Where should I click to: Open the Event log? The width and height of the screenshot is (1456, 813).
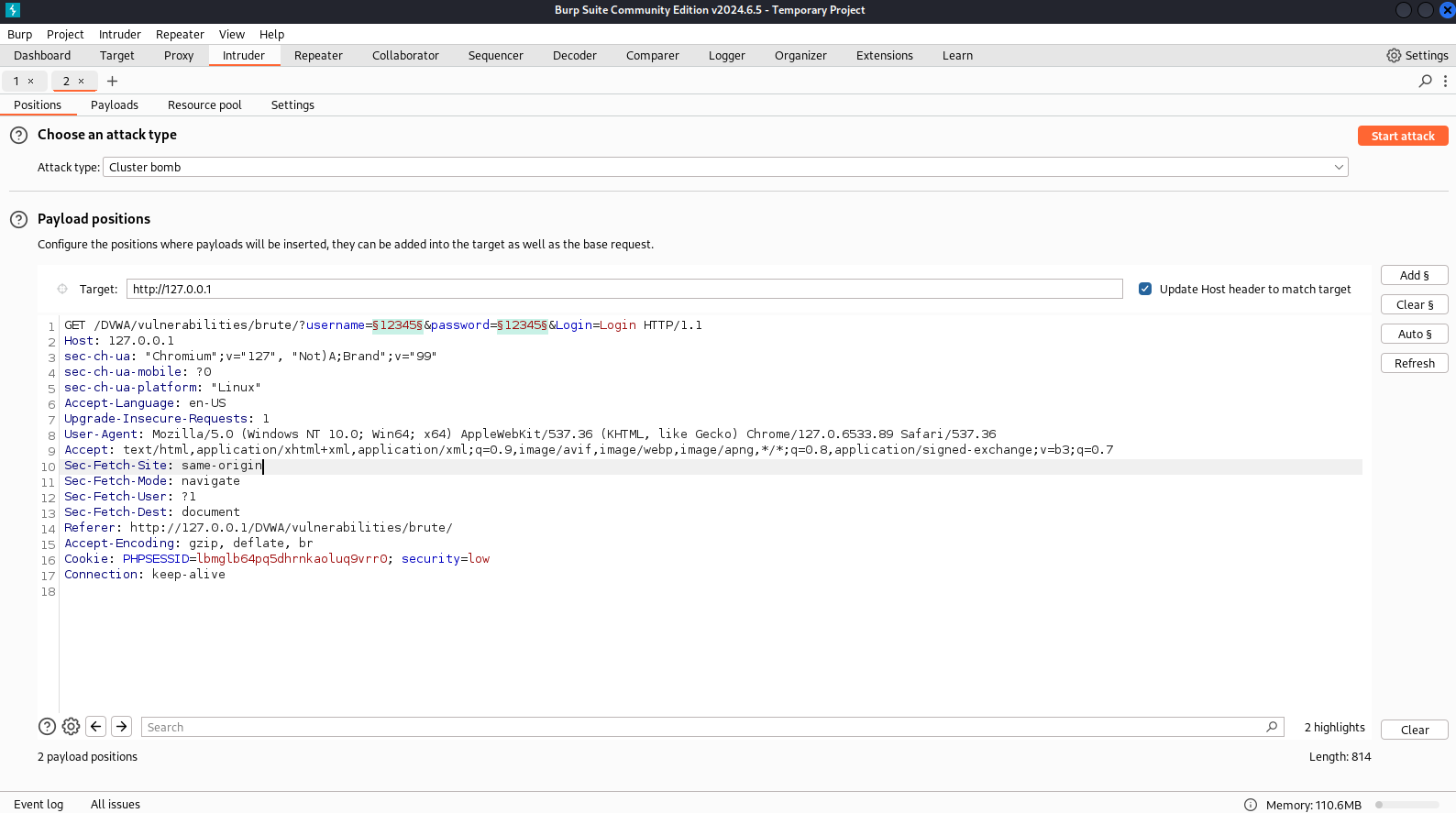coord(39,804)
